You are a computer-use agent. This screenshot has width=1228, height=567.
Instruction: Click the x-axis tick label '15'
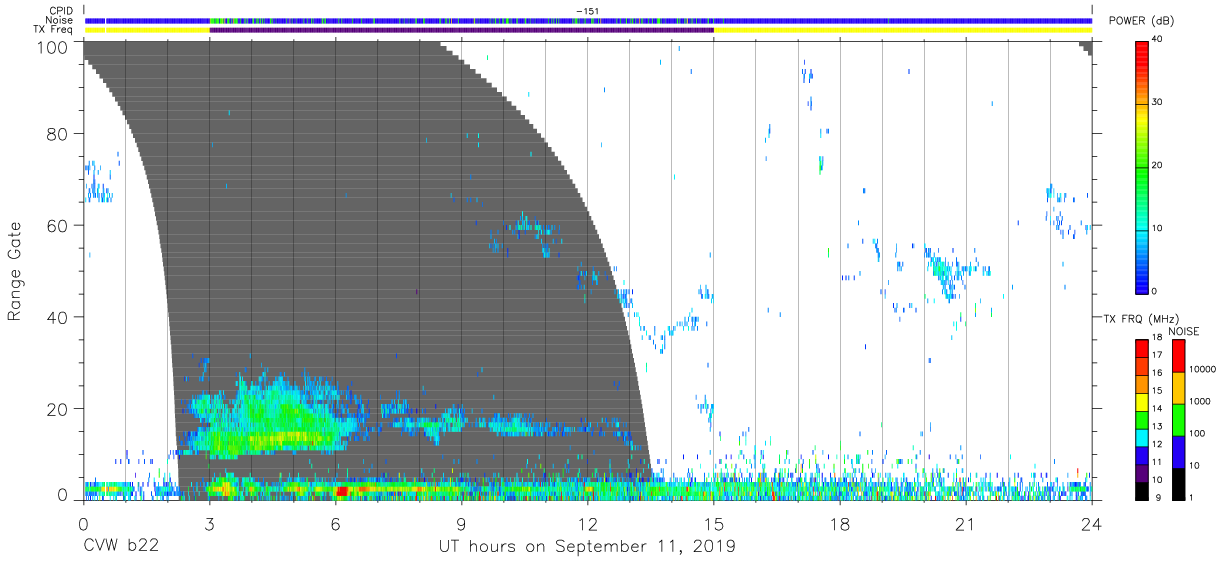coord(714,524)
